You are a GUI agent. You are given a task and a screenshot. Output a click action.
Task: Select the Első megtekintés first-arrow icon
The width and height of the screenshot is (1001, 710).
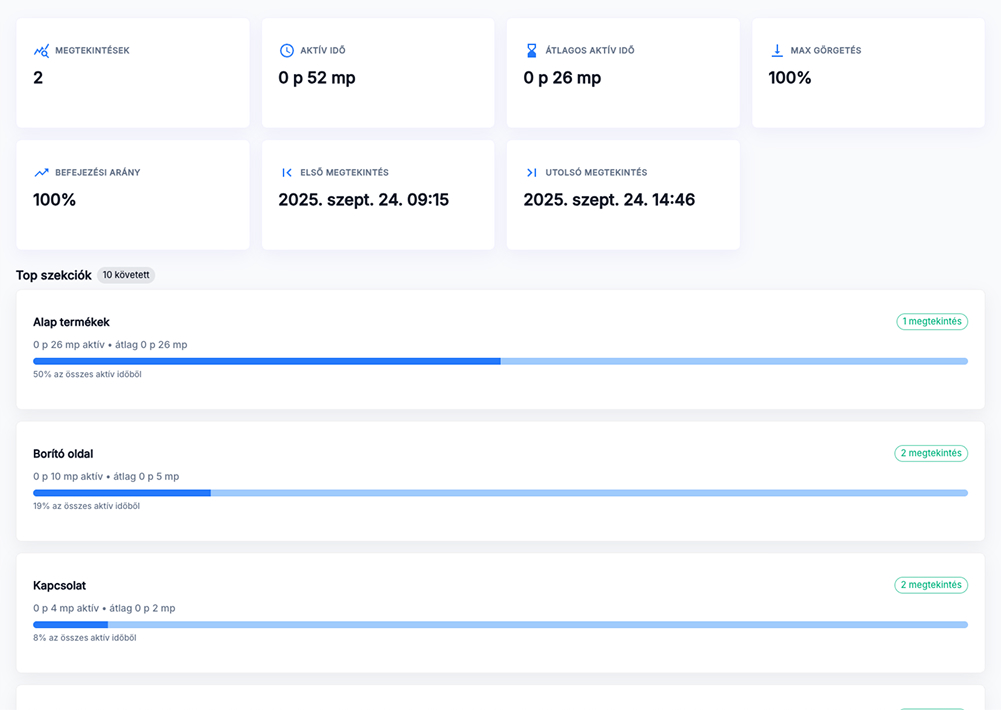(x=287, y=173)
